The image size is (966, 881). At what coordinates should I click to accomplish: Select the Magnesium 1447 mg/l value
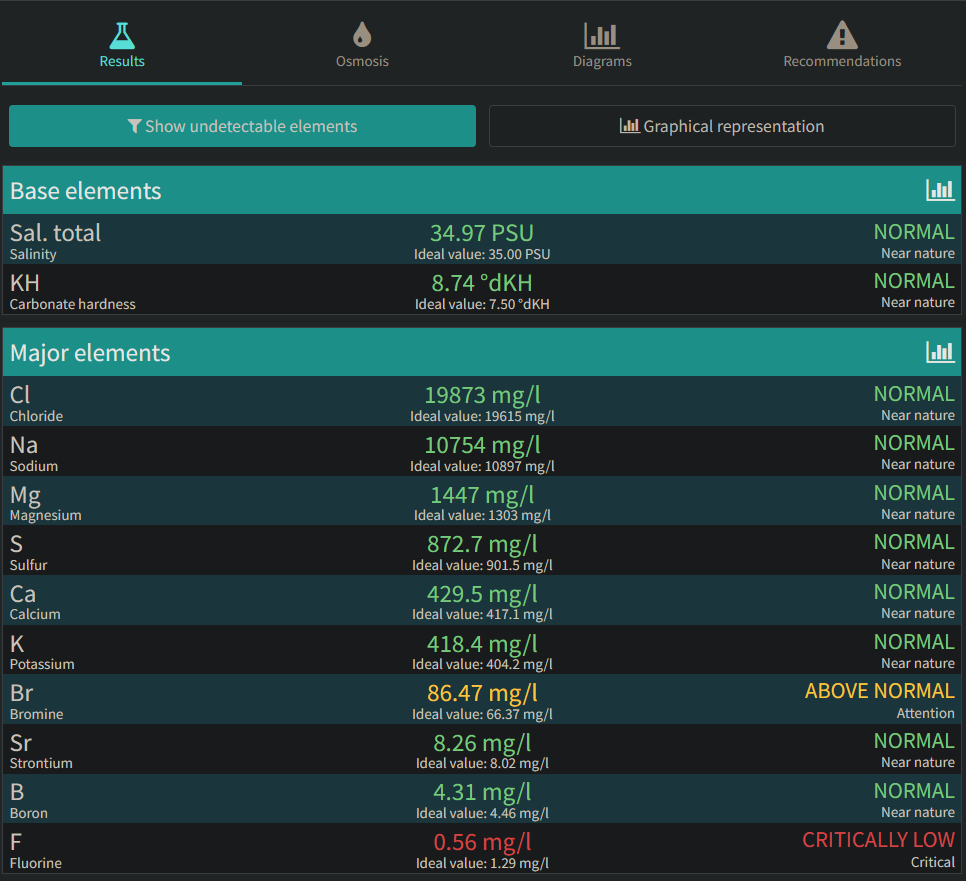482,495
